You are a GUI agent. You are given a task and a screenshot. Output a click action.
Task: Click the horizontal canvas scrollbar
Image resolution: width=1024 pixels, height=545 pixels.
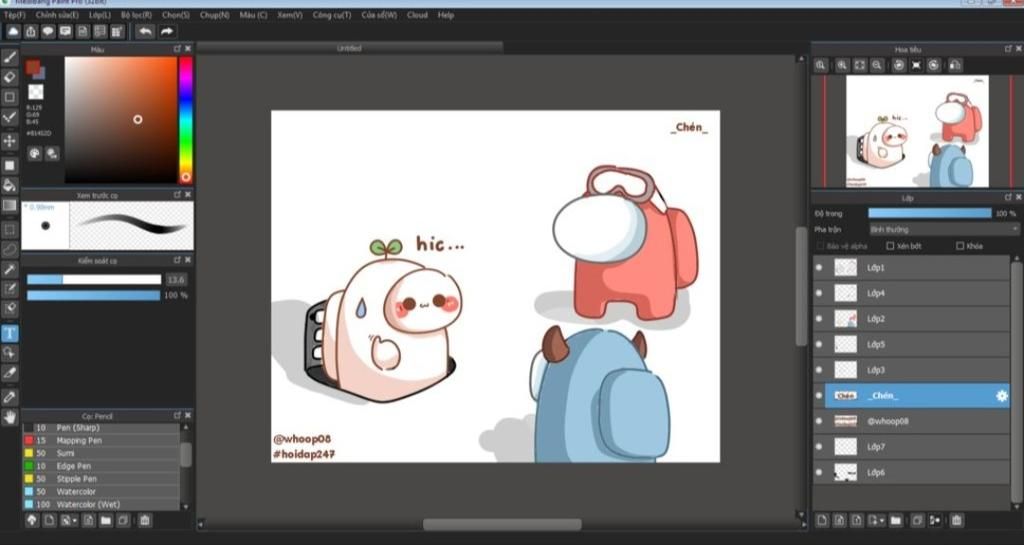(502, 524)
